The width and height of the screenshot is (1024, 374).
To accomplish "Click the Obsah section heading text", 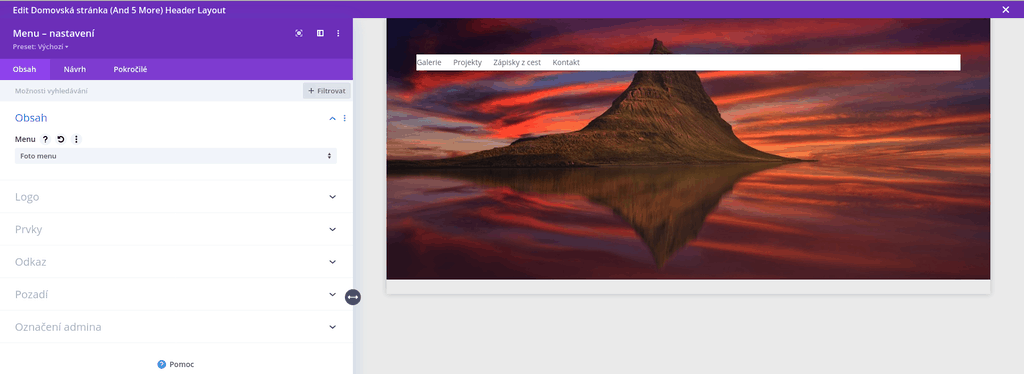I will [31, 118].
